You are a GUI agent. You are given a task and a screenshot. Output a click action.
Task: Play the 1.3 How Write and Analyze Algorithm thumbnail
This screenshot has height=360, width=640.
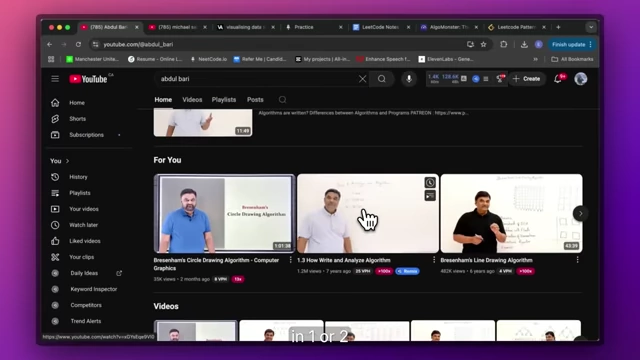[x=368, y=213]
